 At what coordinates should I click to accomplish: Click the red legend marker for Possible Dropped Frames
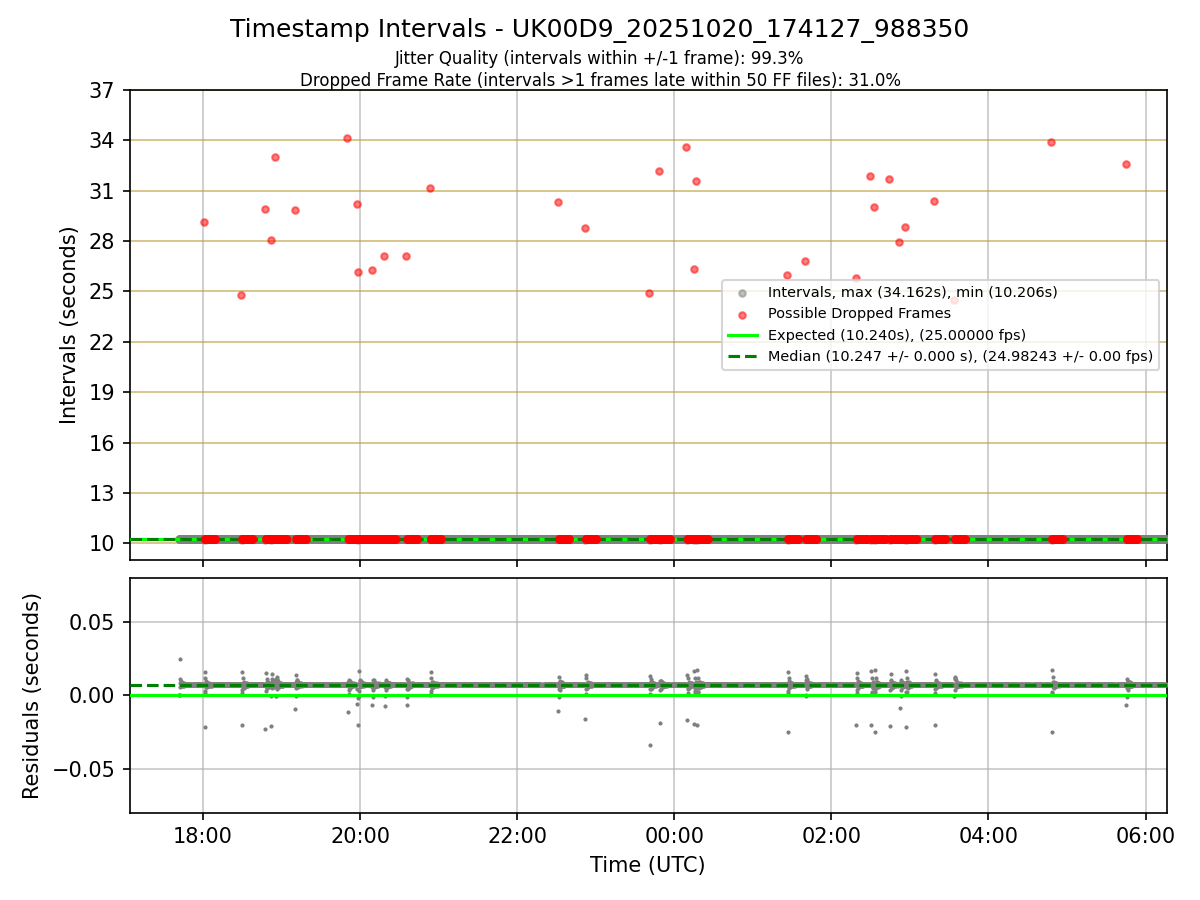click(742, 314)
